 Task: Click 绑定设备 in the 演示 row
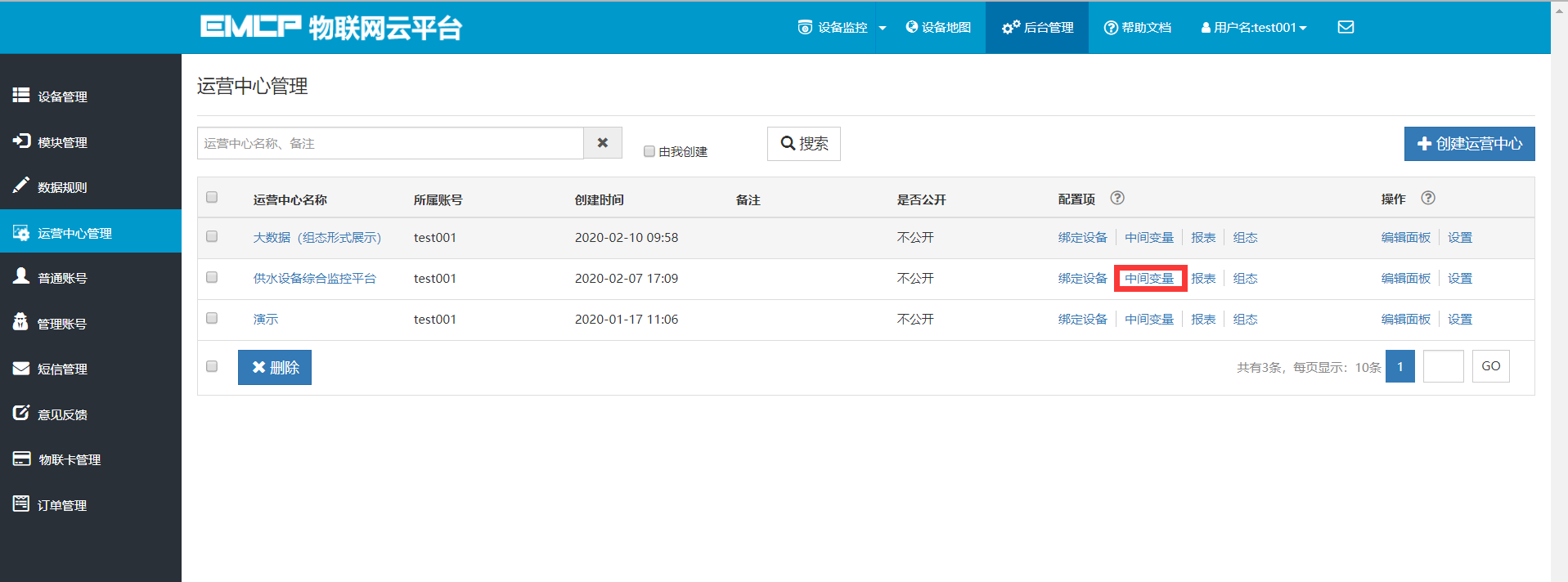click(1083, 319)
